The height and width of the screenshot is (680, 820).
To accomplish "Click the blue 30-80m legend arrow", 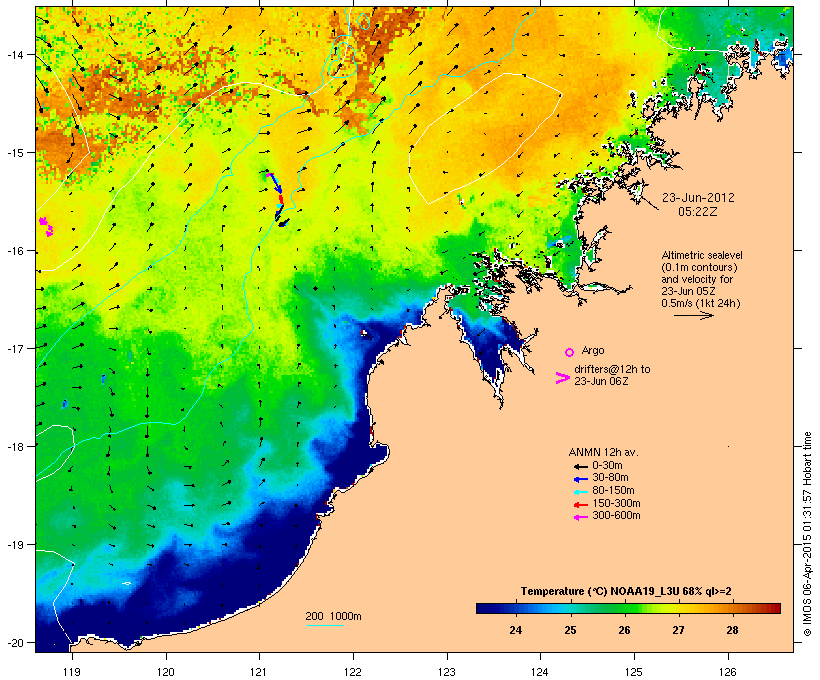I will click(x=580, y=479).
